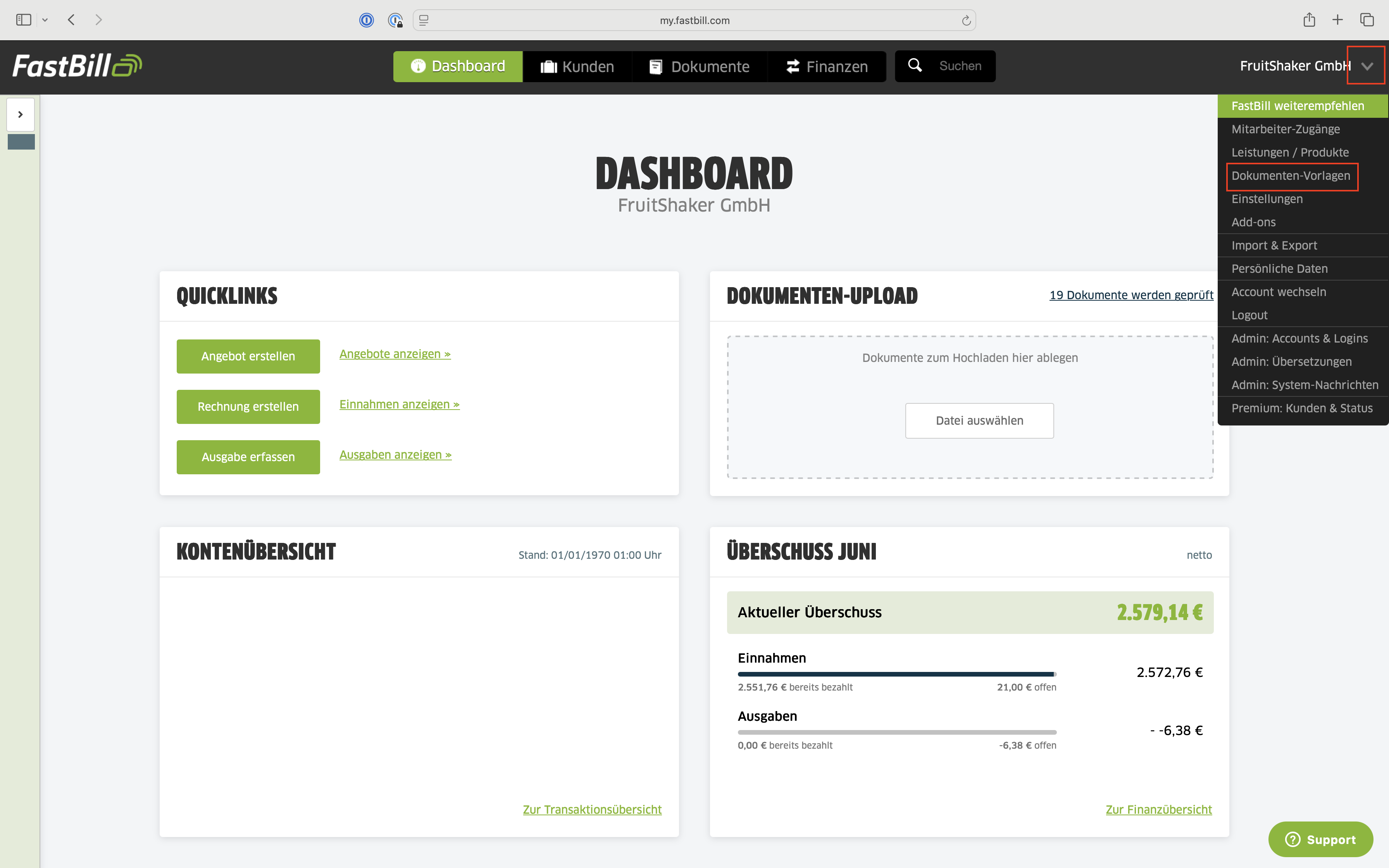Open 19 Dokumente werden geprüft link
Screen dimensions: 1389x868
1131,295
